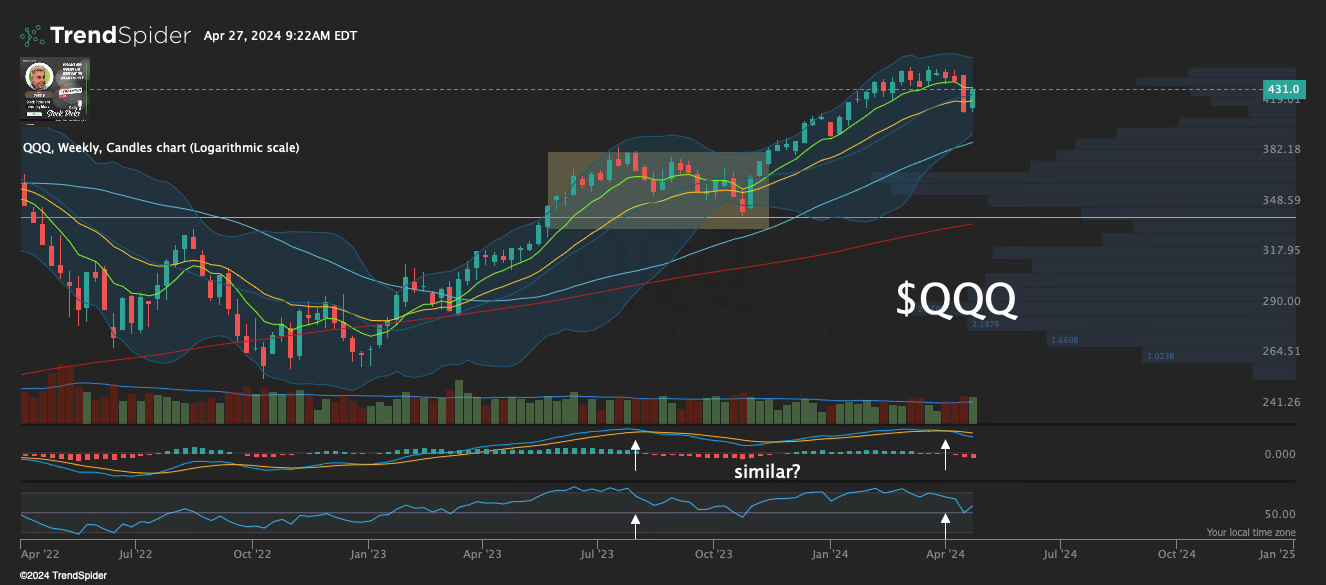Viewport: 1326px width, 585px height.
Task: Click the Oct '22 time axis label
Action: (253, 552)
